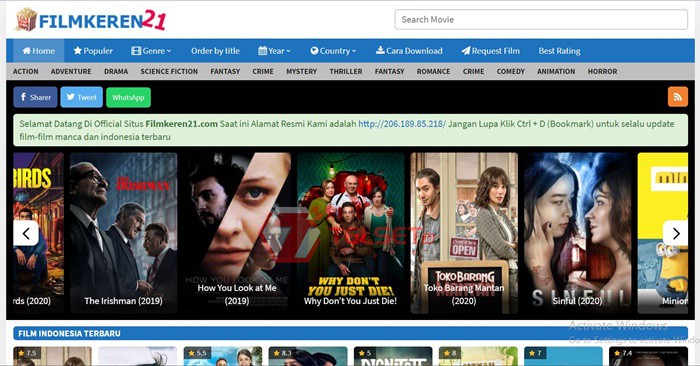
Task: Open the Request Film page
Action: [x=490, y=51]
